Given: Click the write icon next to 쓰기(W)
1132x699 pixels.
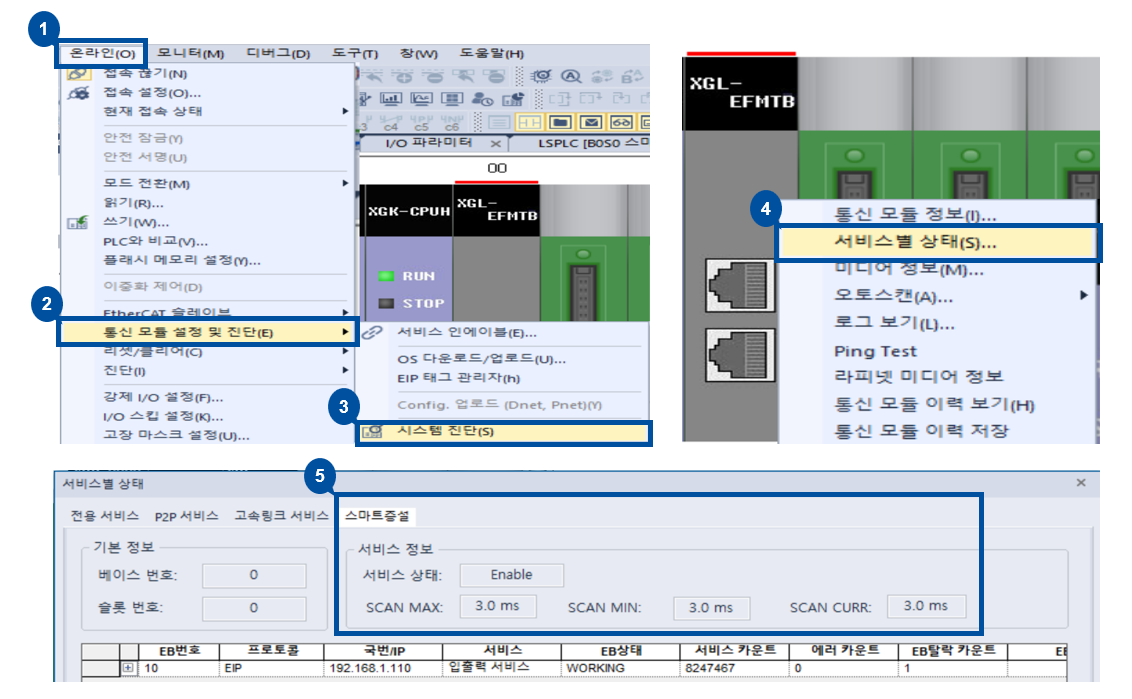Looking at the screenshot, I should tap(77, 222).
